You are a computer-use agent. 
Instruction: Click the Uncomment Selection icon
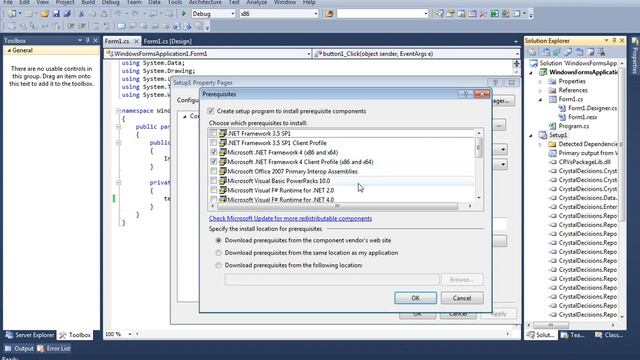point(107,27)
